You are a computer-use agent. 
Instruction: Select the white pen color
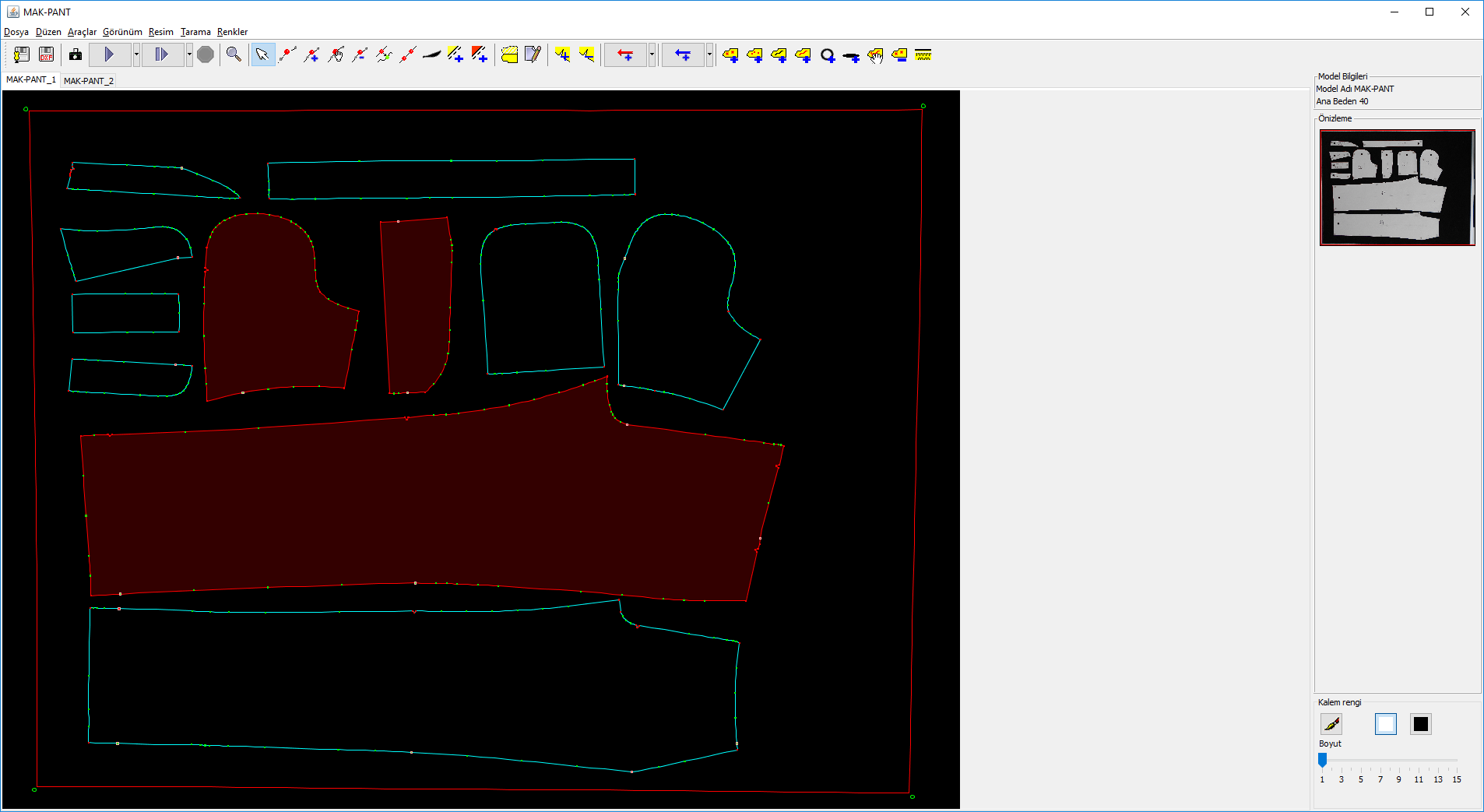(1385, 724)
